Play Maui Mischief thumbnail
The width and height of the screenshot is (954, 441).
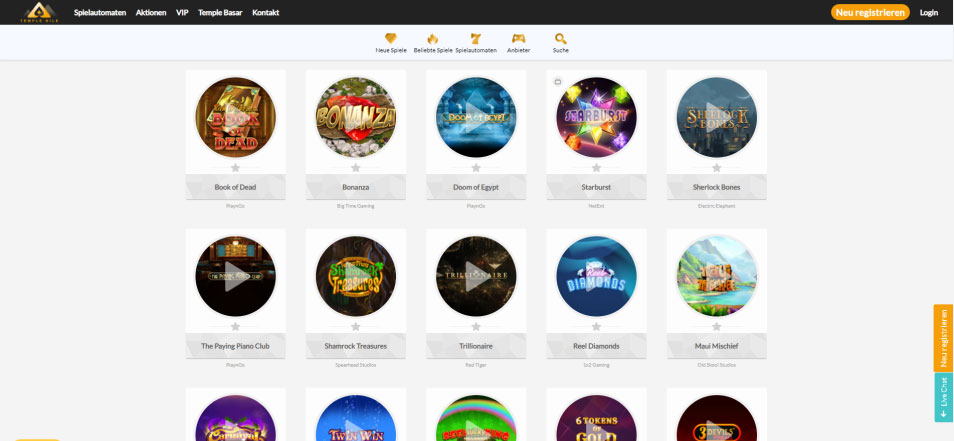tap(717, 276)
